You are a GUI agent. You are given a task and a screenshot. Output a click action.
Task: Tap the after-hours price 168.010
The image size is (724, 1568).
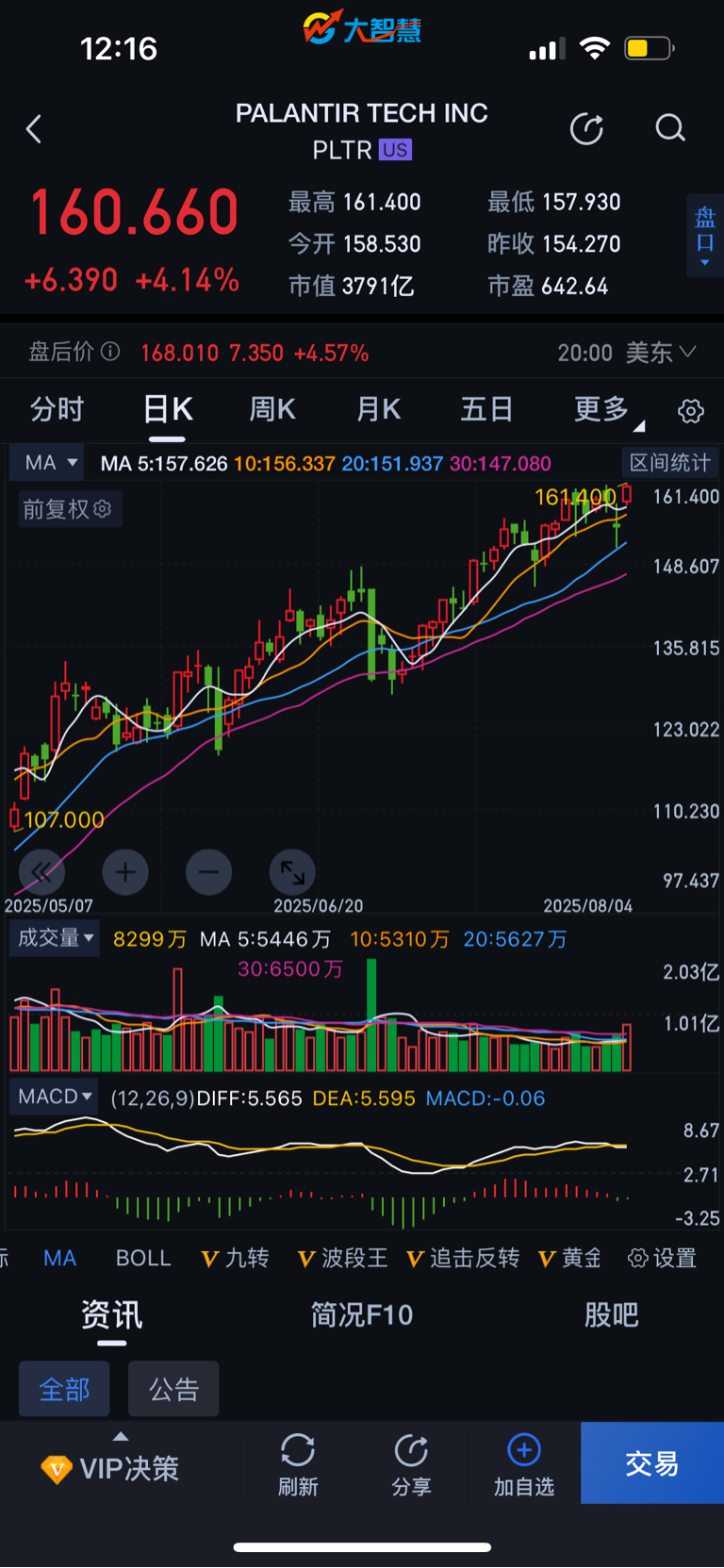pyautogui.click(x=179, y=353)
